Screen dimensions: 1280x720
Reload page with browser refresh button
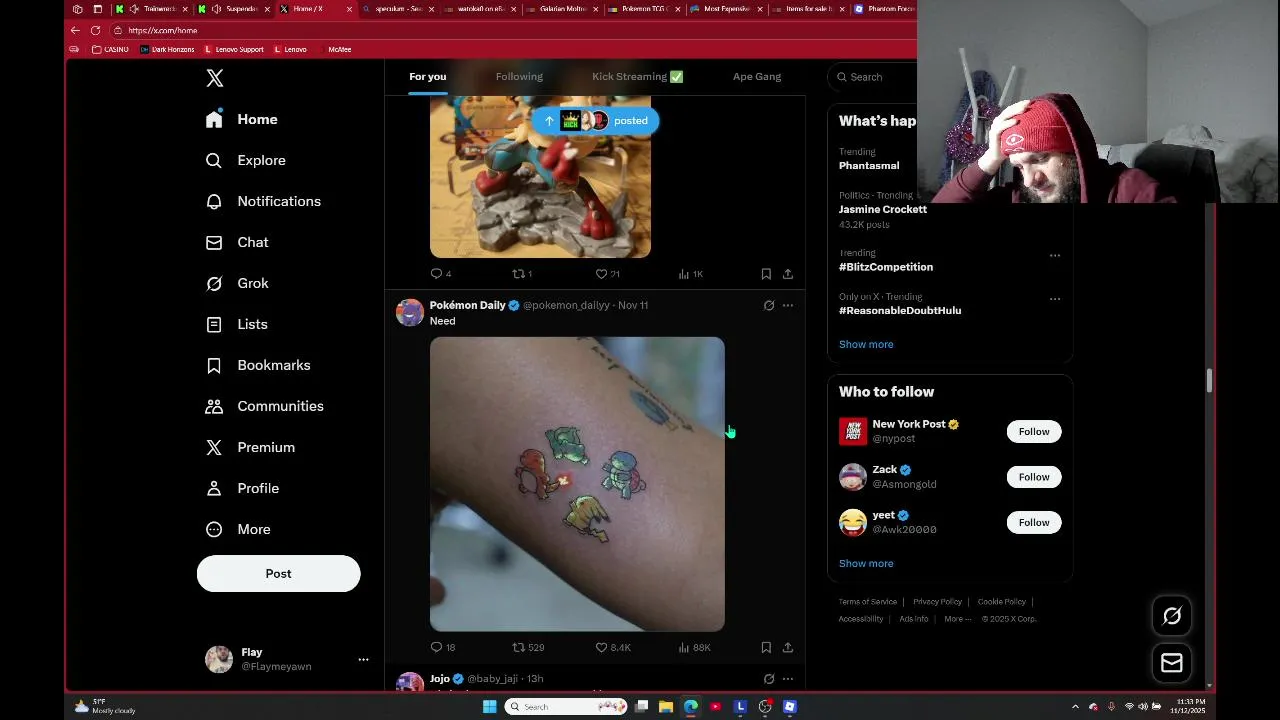pyautogui.click(x=95, y=30)
